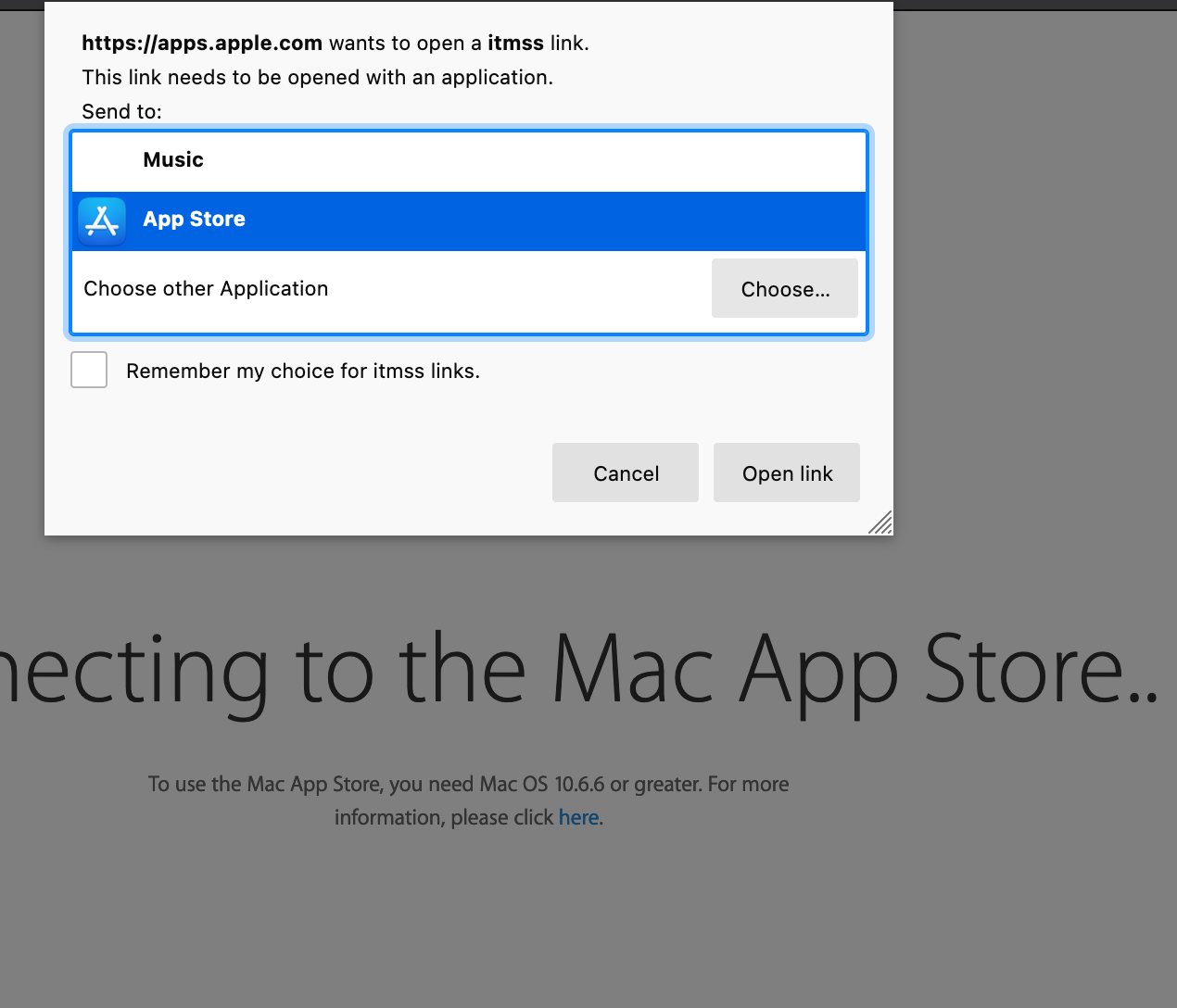Select the App Store icon in the list

102,220
